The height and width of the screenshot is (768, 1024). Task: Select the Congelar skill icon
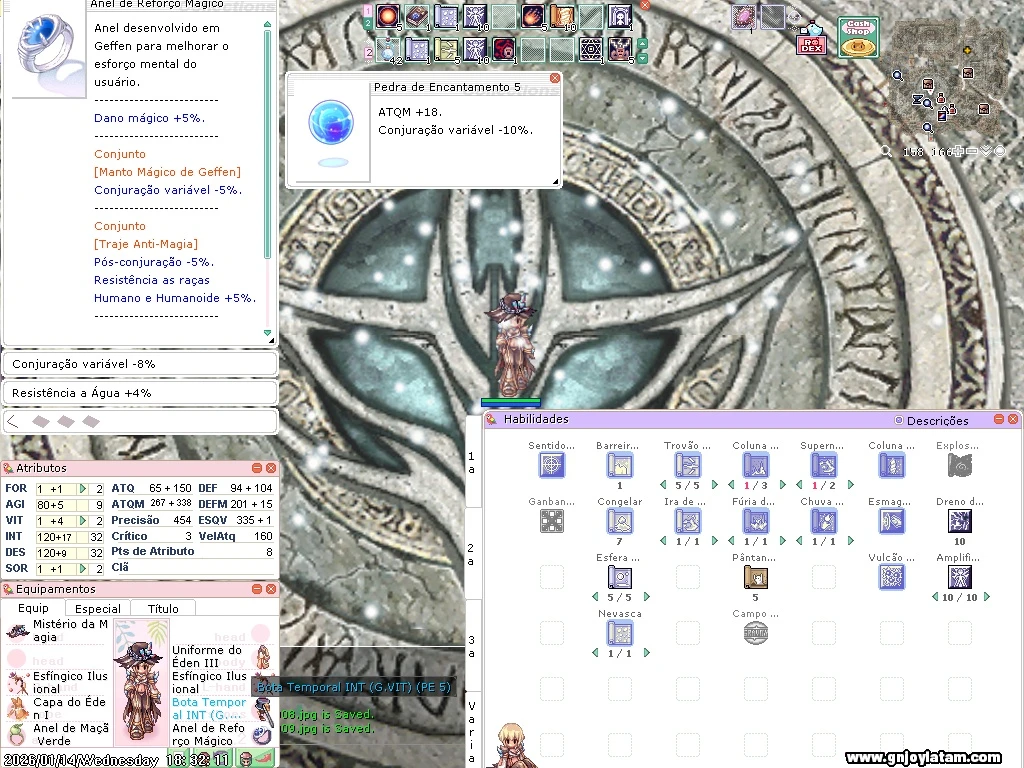pyautogui.click(x=620, y=521)
